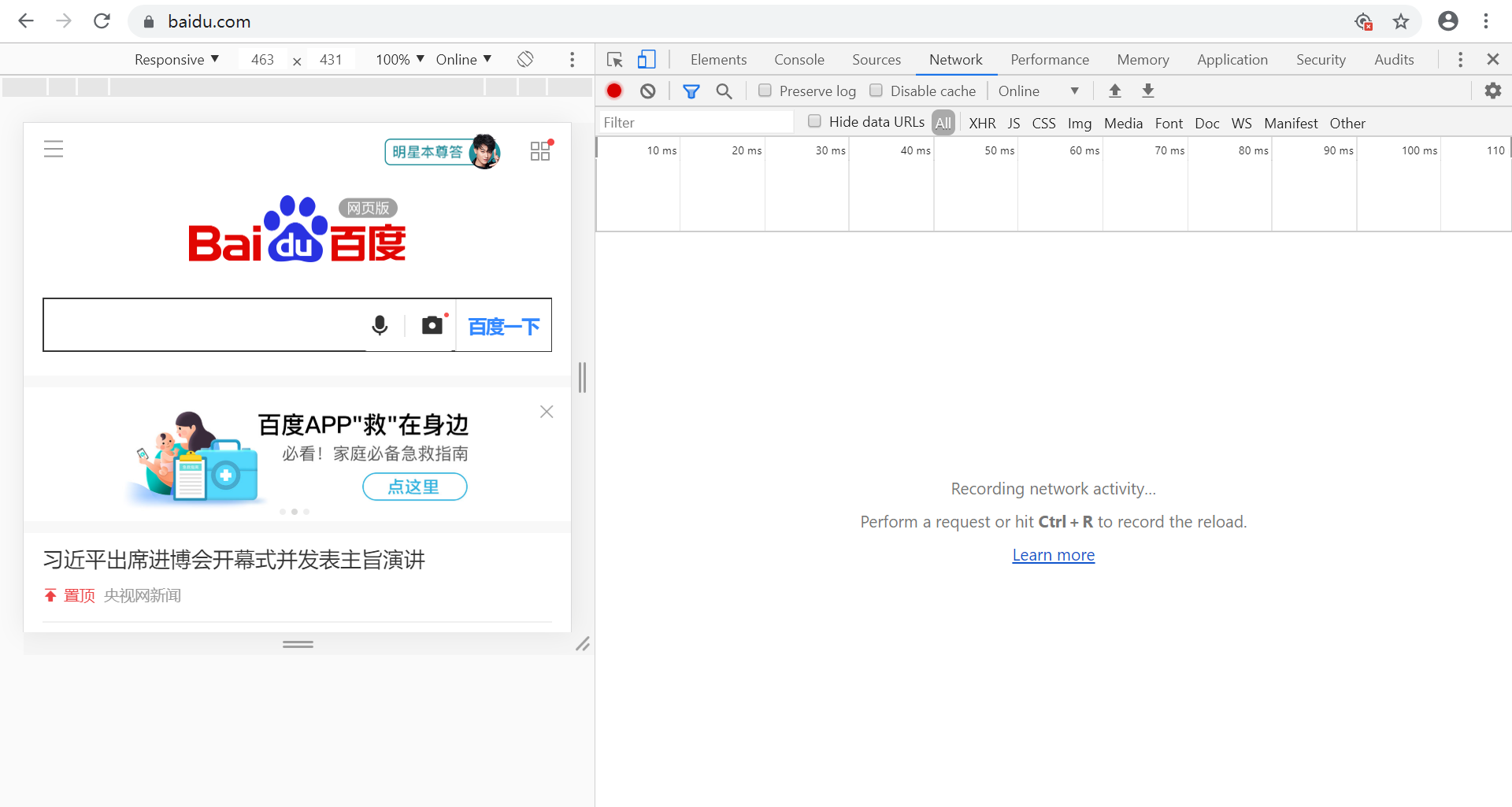This screenshot has width=1512, height=807.
Task: Close the Baidu APP banner
Action: tap(547, 412)
